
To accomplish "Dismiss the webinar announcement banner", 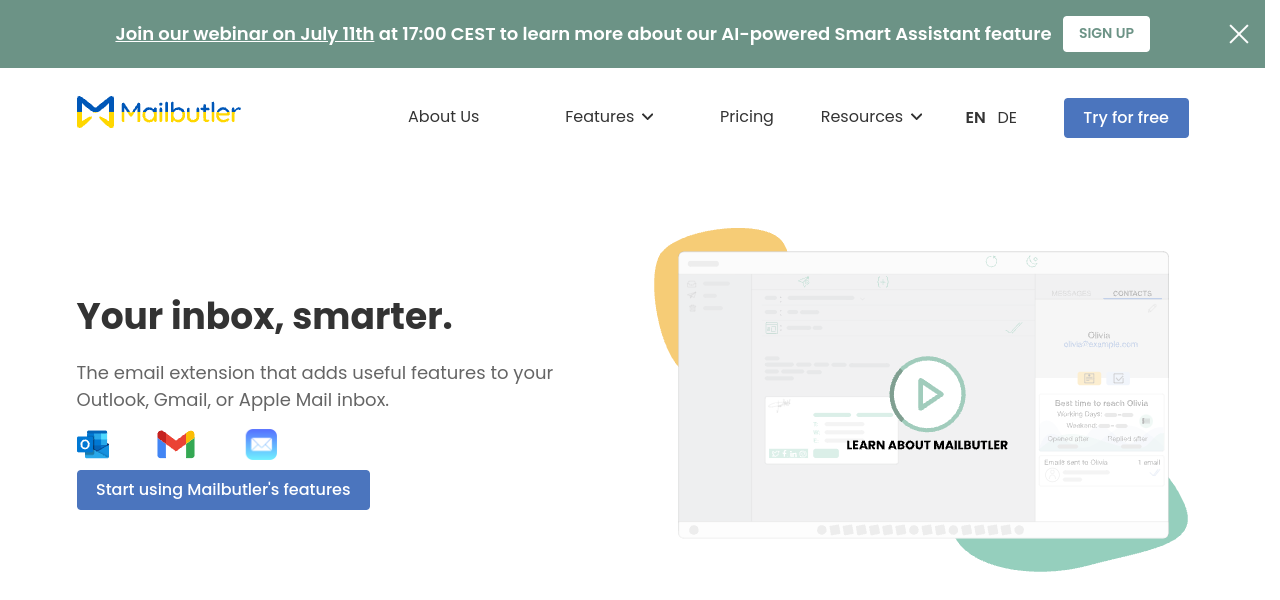I will point(1238,34).
